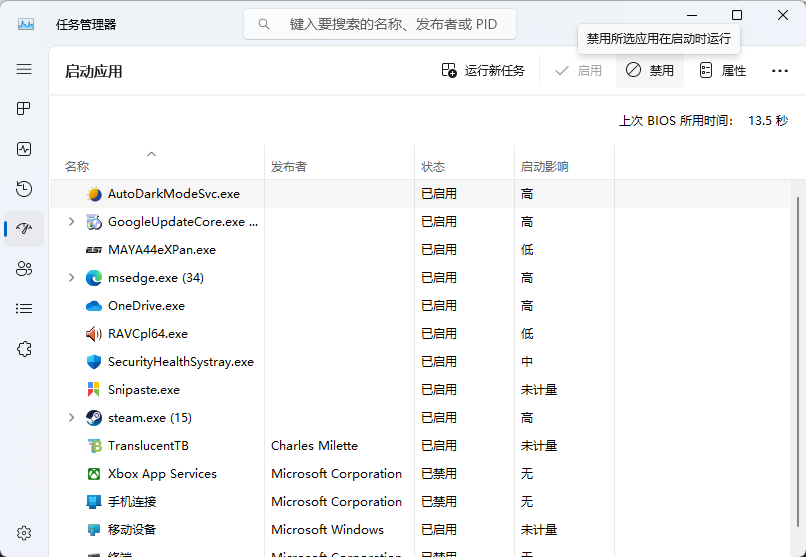Sort by the 状态 column header
This screenshot has height=557, width=806.
[433, 167]
